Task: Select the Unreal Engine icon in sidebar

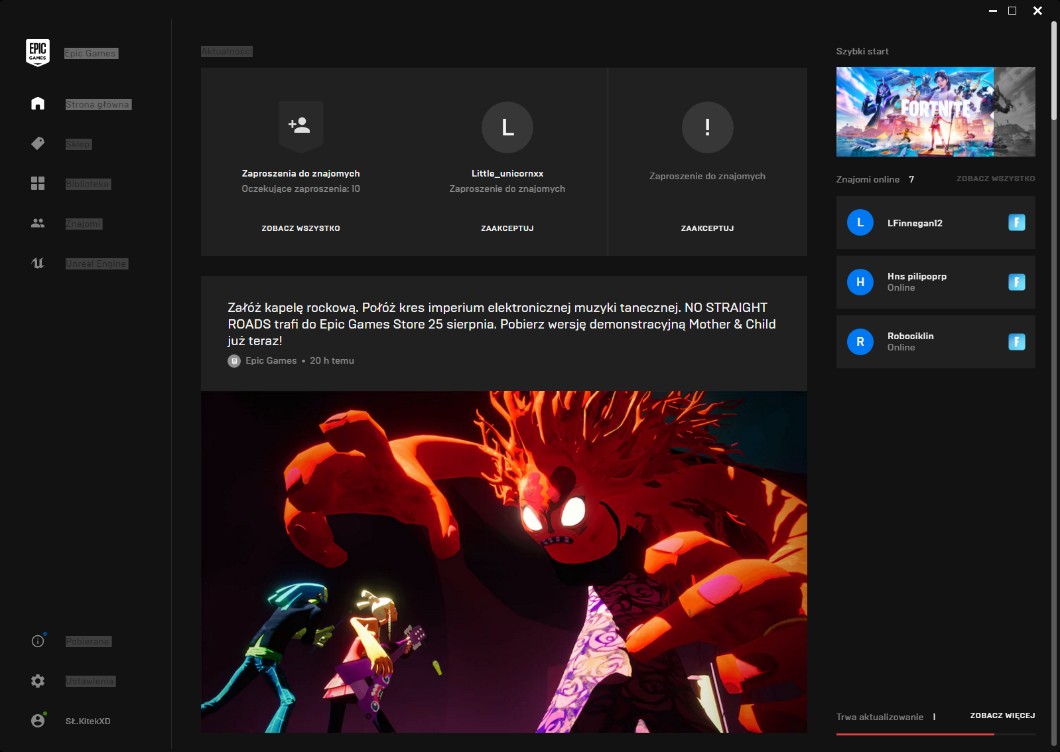Action: (38, 263)
